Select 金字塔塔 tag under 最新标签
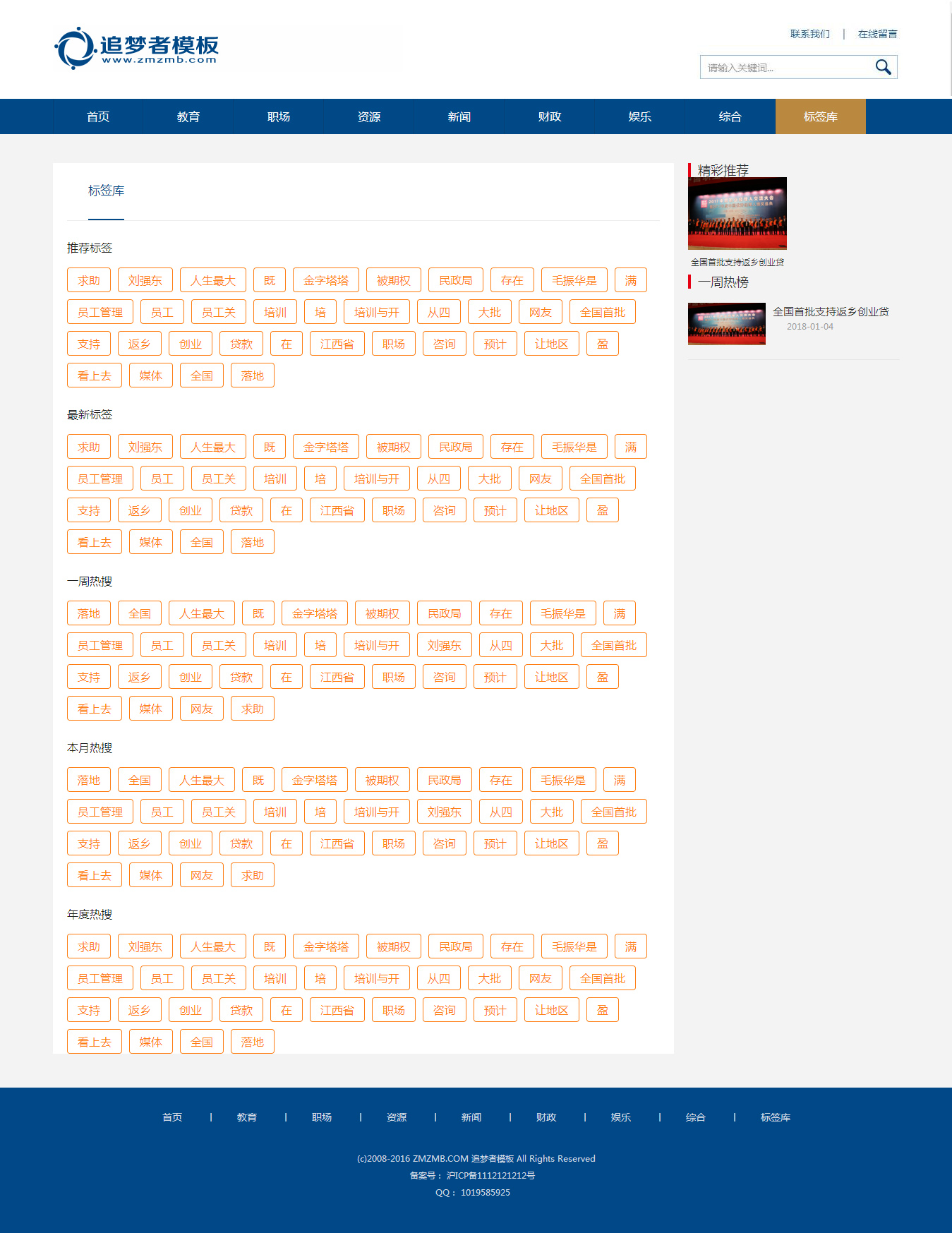This screenshot has width=952, height=1233. [326, 447]
